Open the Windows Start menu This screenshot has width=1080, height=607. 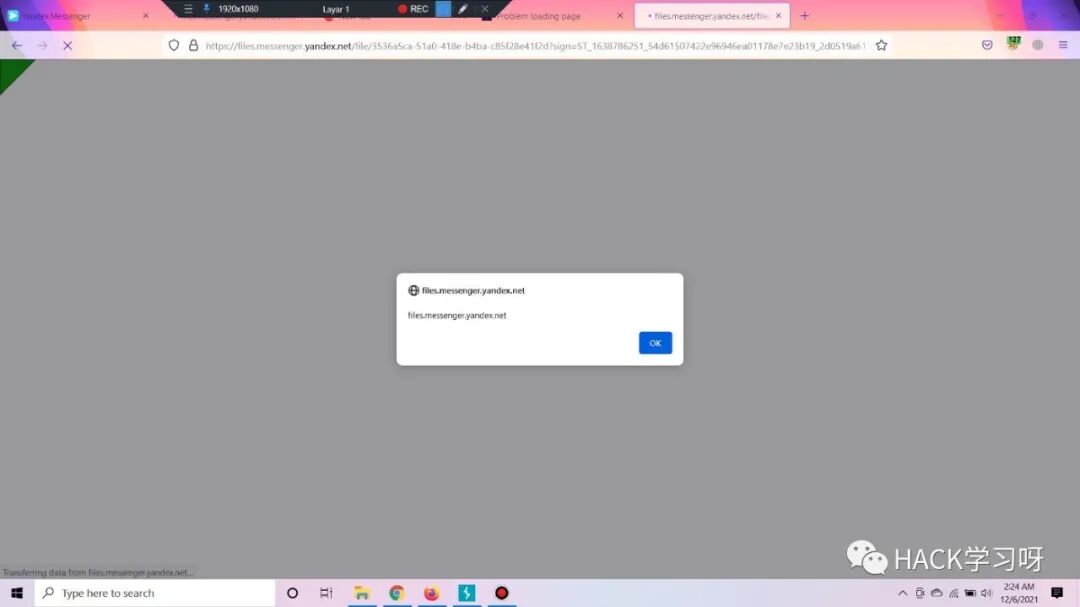[17, 593]
